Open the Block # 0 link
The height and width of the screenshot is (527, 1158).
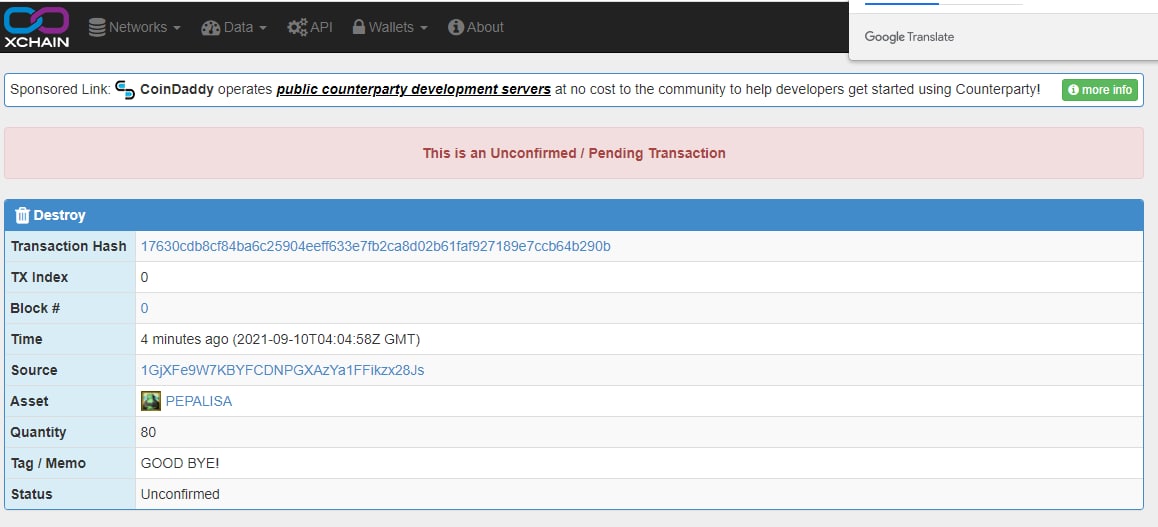click(x=145, y=308)
